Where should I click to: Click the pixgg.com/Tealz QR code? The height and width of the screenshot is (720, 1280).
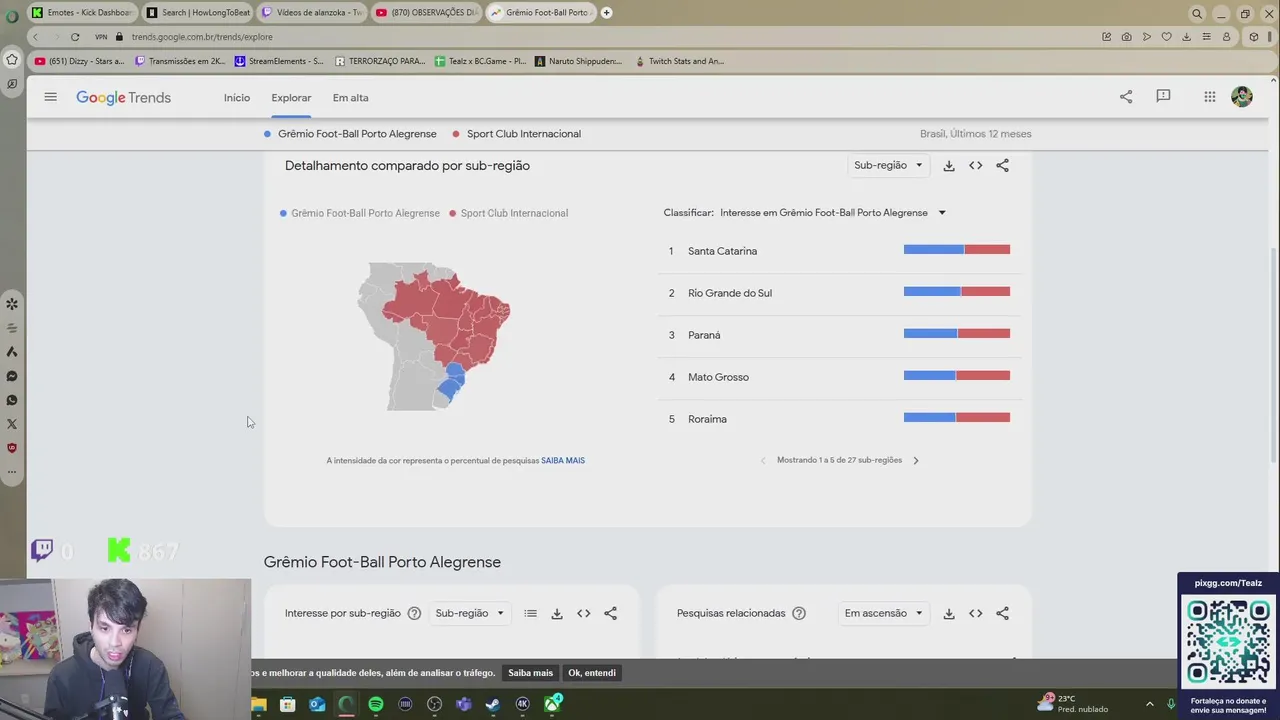coord(1228,641)
